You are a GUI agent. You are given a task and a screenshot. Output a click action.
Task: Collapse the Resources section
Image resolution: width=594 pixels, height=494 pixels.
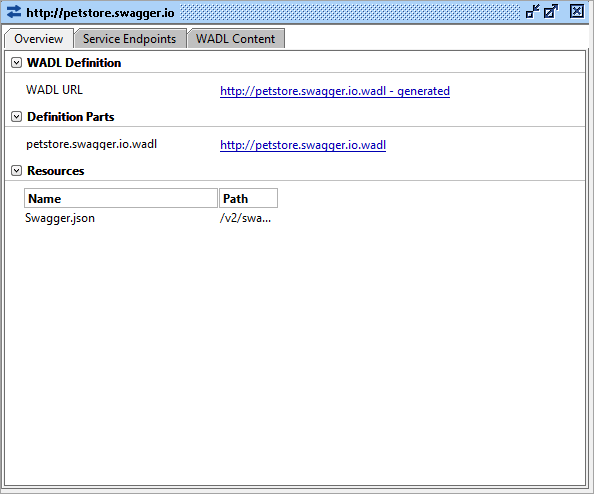tap(16, 171)
